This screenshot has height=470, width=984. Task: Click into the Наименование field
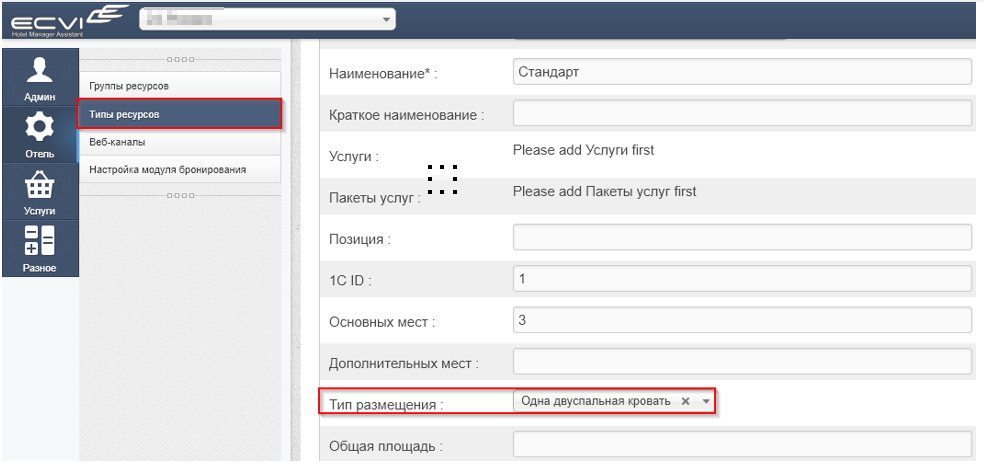click(x=742, y=72)
